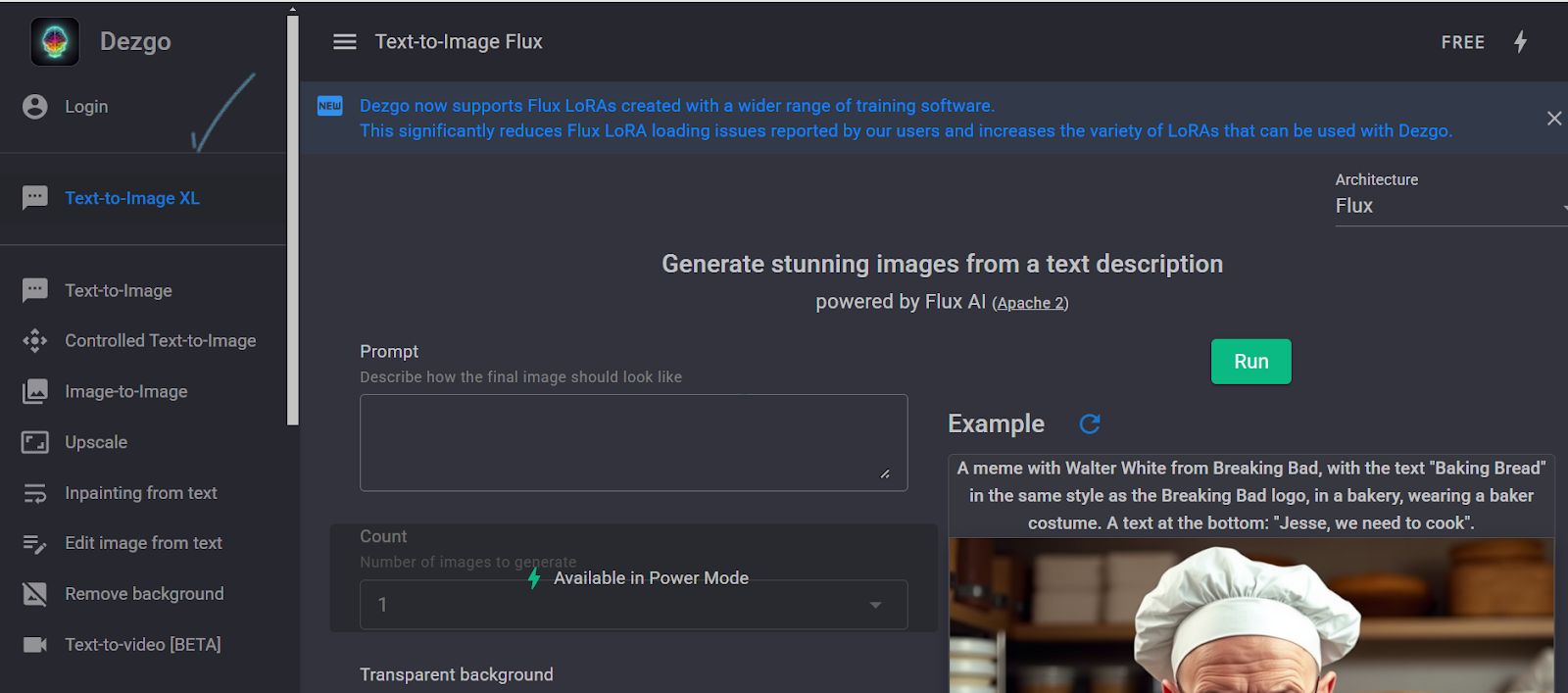Choose Remove background
Image resolution: width=1568 pixels, height=693 pixels.
point(143,594)
